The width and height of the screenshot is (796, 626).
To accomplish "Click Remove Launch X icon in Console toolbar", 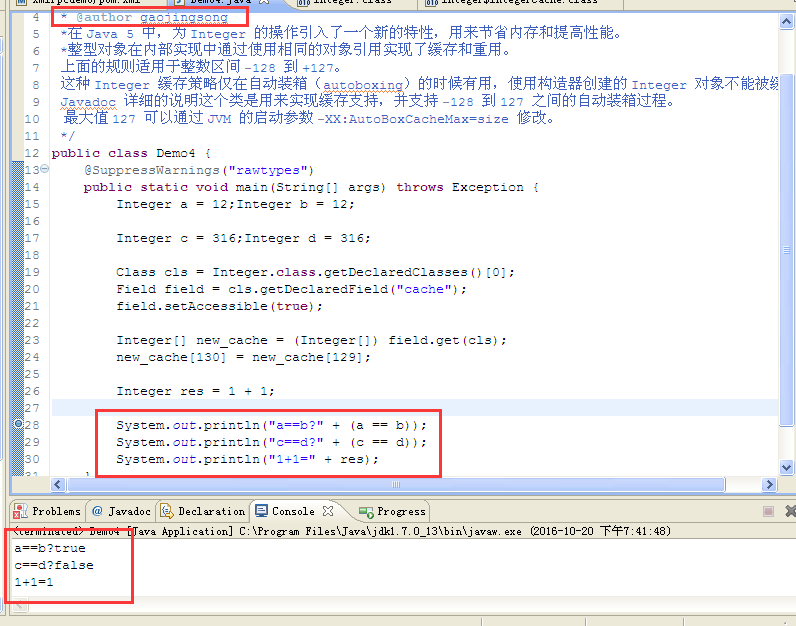I will [790, 511].
